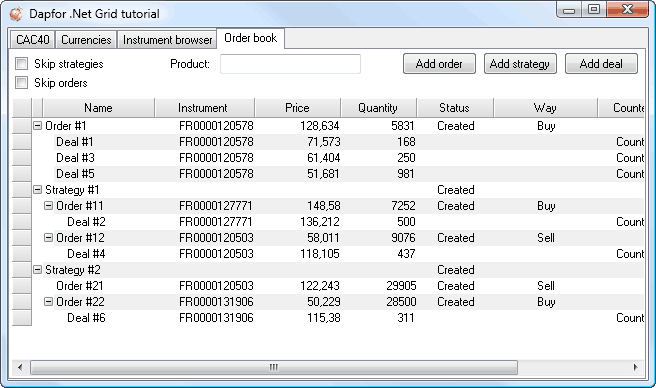Image resolution: width=656 pixels, height=388 pixels.
Task: Enable the Skip orders checkbox
Action: click(21, 82)
